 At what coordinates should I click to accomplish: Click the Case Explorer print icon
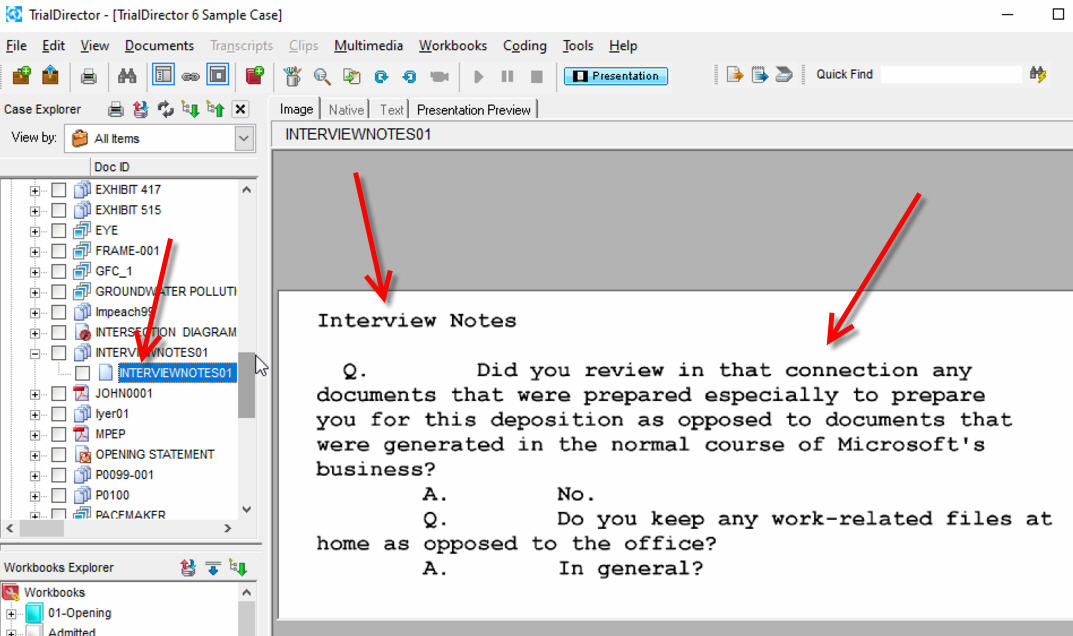click(x=116, y=110)
